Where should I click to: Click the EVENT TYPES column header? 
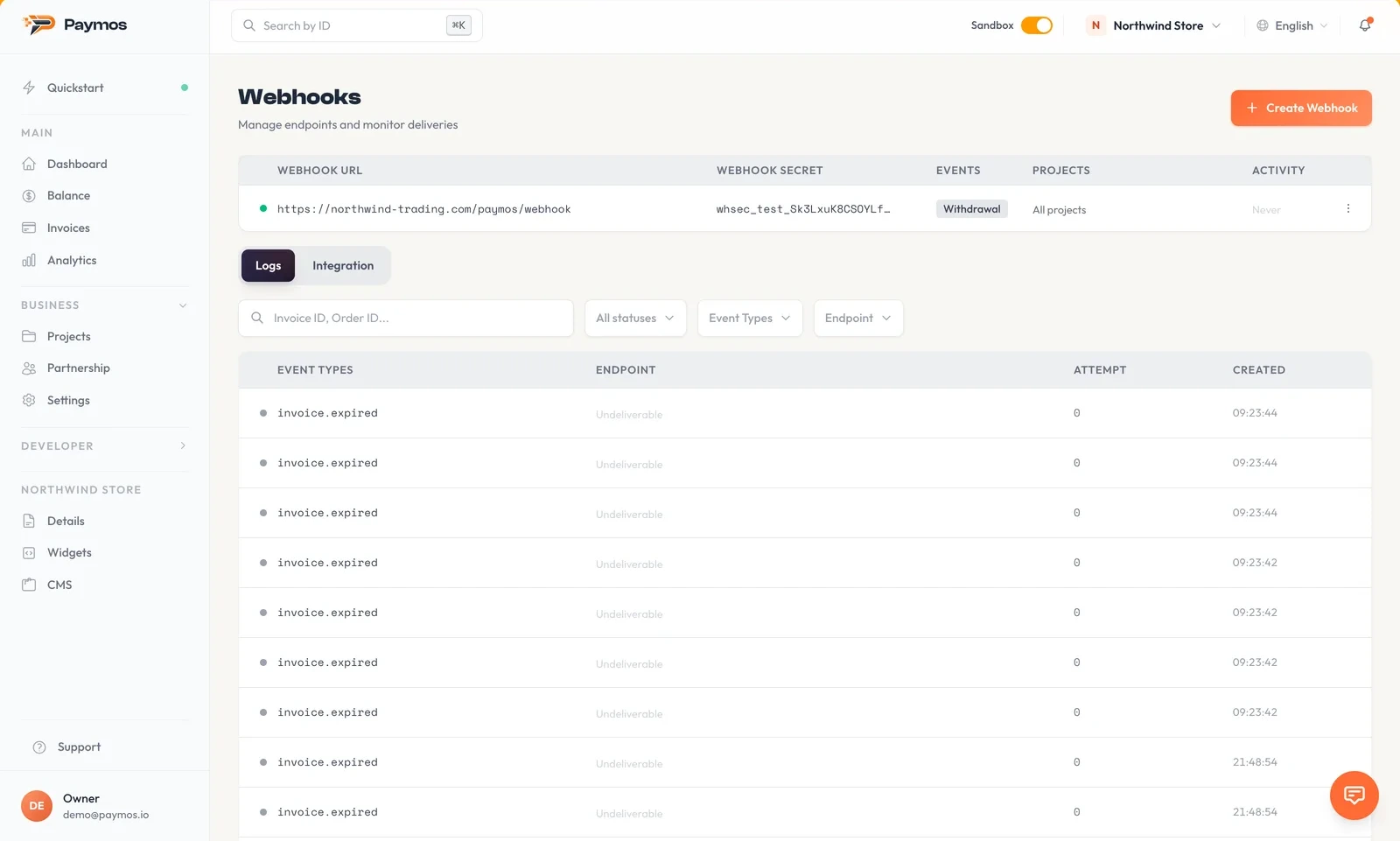point(315,370)
